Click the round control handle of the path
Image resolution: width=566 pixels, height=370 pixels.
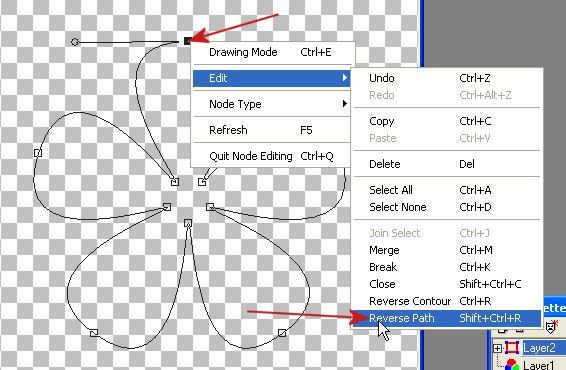point(75,42)
